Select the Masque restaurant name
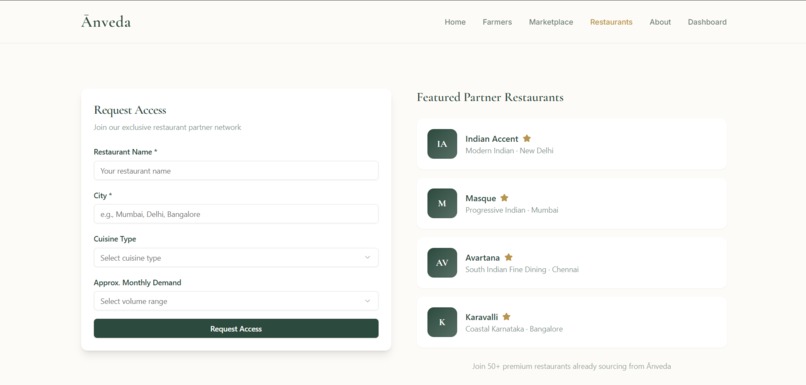Screen dimensions: 806x385 tap(481, 198)
